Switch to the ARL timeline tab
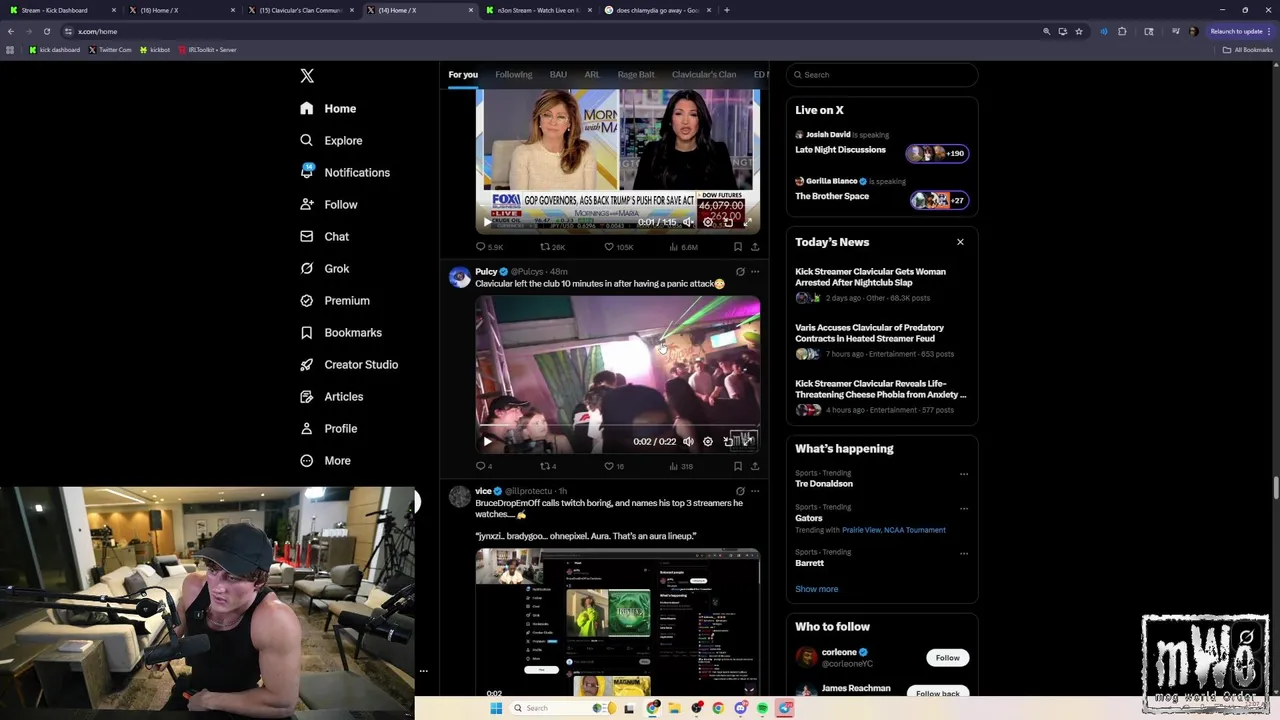The height and width of the screenshot is (720, 1280). click(x=592, y=75)
